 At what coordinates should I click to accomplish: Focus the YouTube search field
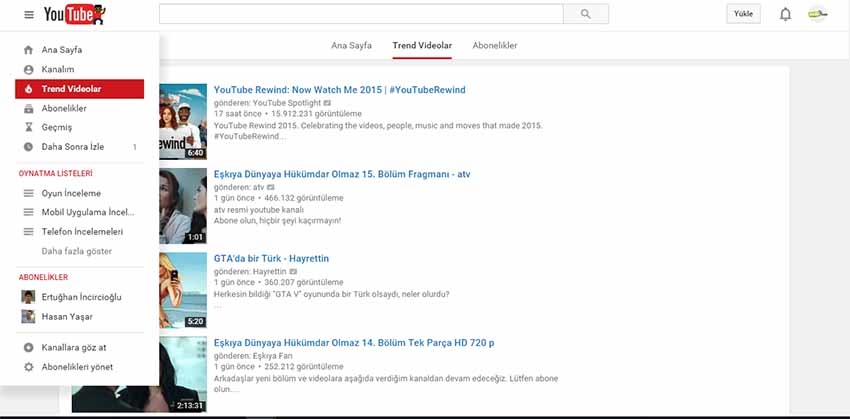[360, 14]
